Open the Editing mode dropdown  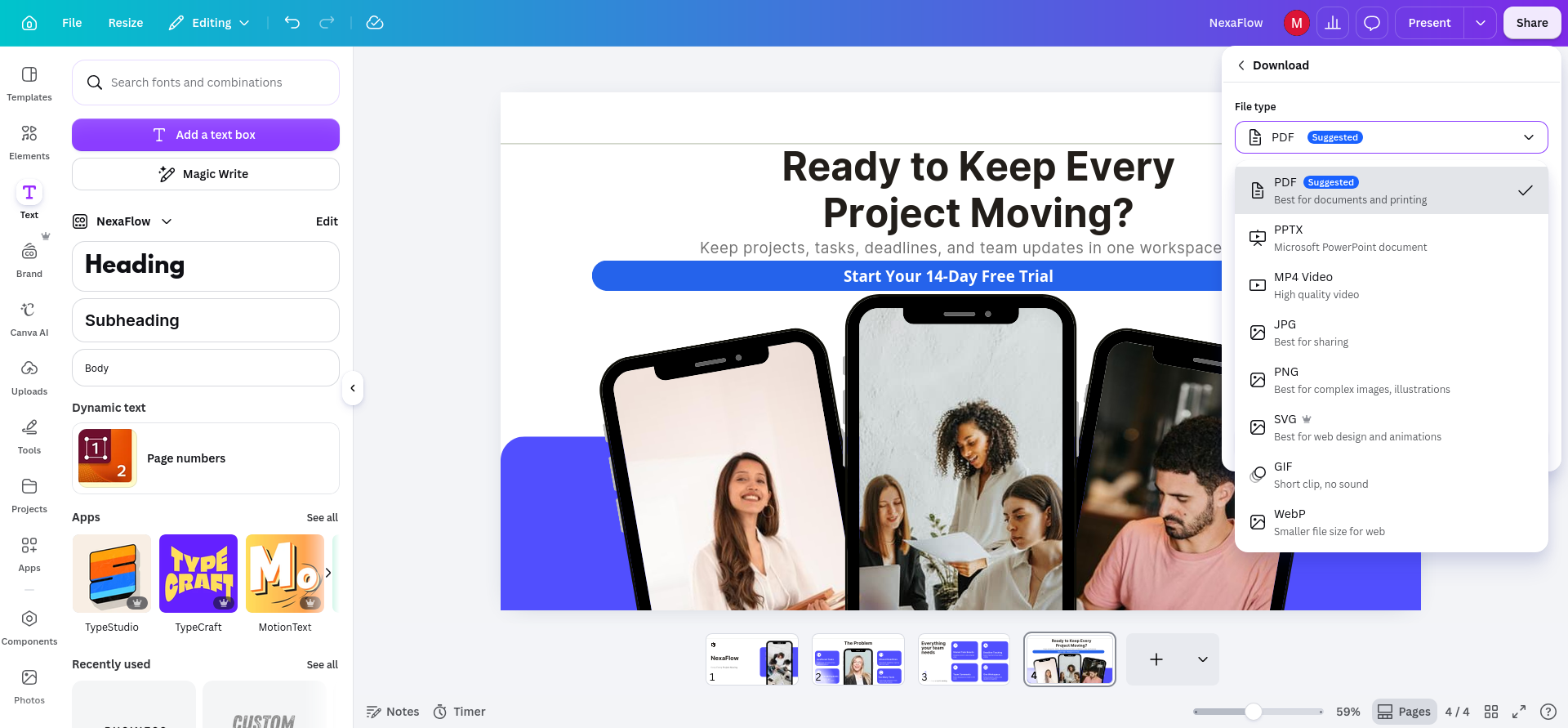tap(209, 23)
